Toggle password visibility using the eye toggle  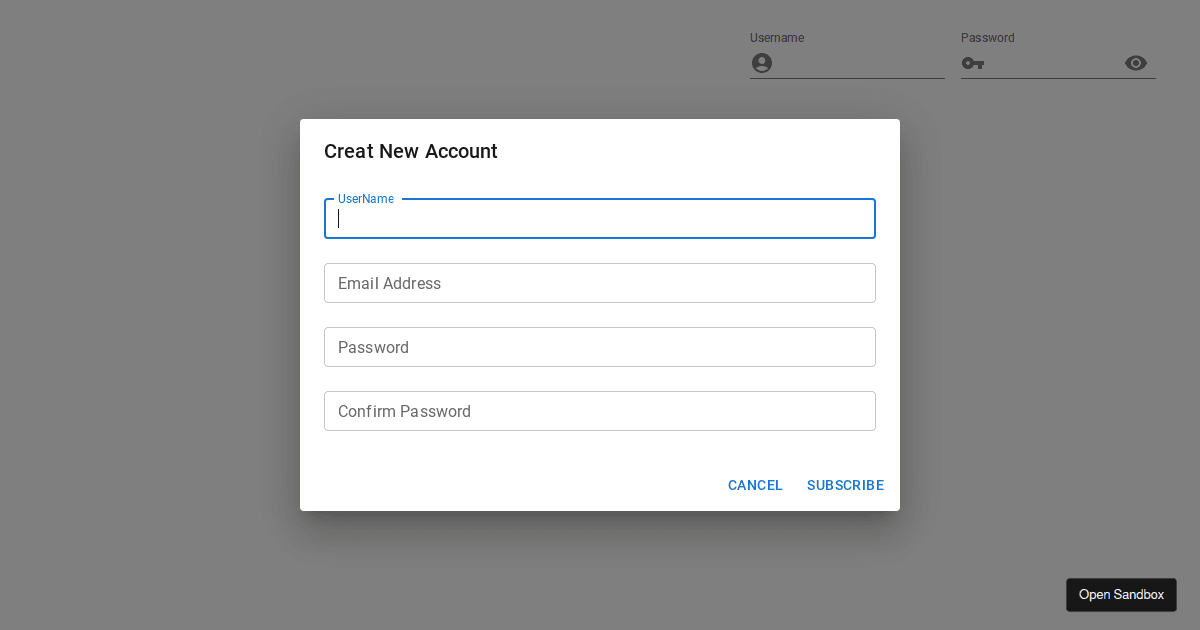coord(1136,63)
